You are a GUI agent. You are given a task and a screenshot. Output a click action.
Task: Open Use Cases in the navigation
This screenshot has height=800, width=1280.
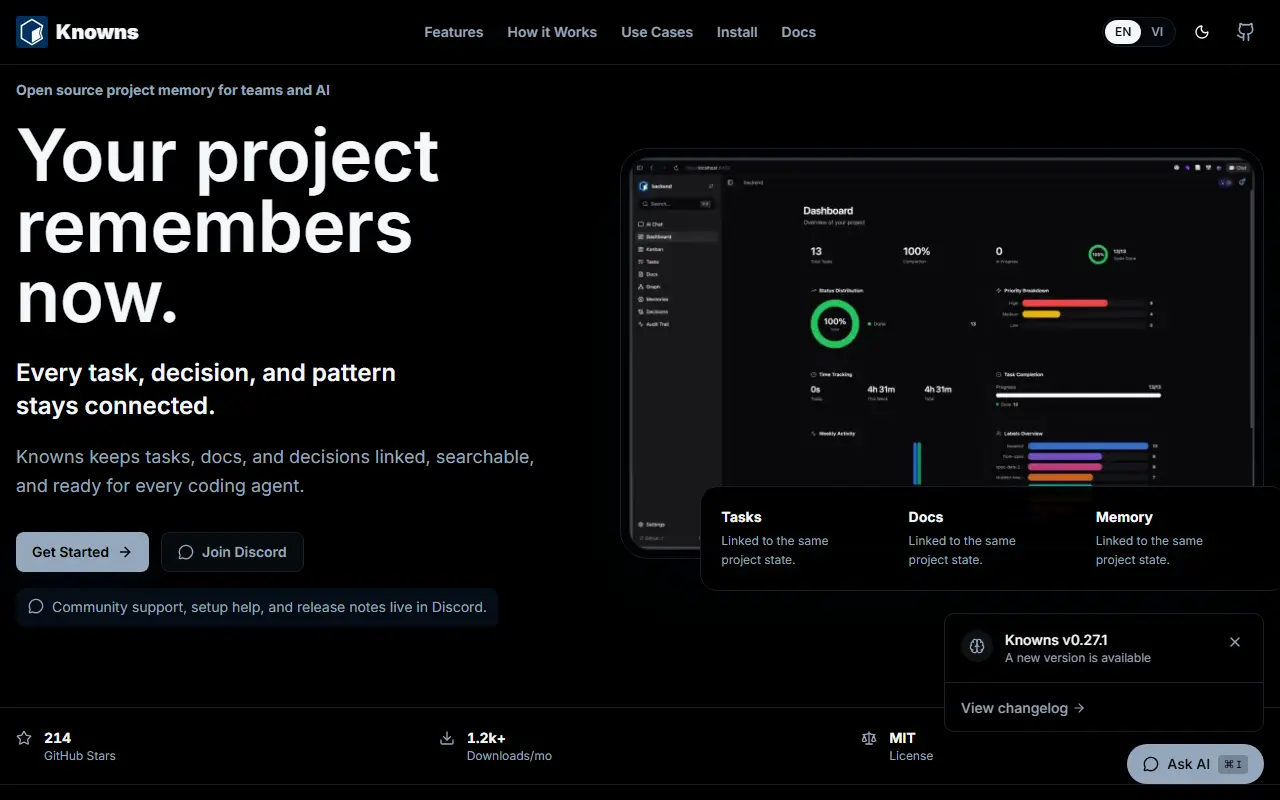[x=657, y=32]
